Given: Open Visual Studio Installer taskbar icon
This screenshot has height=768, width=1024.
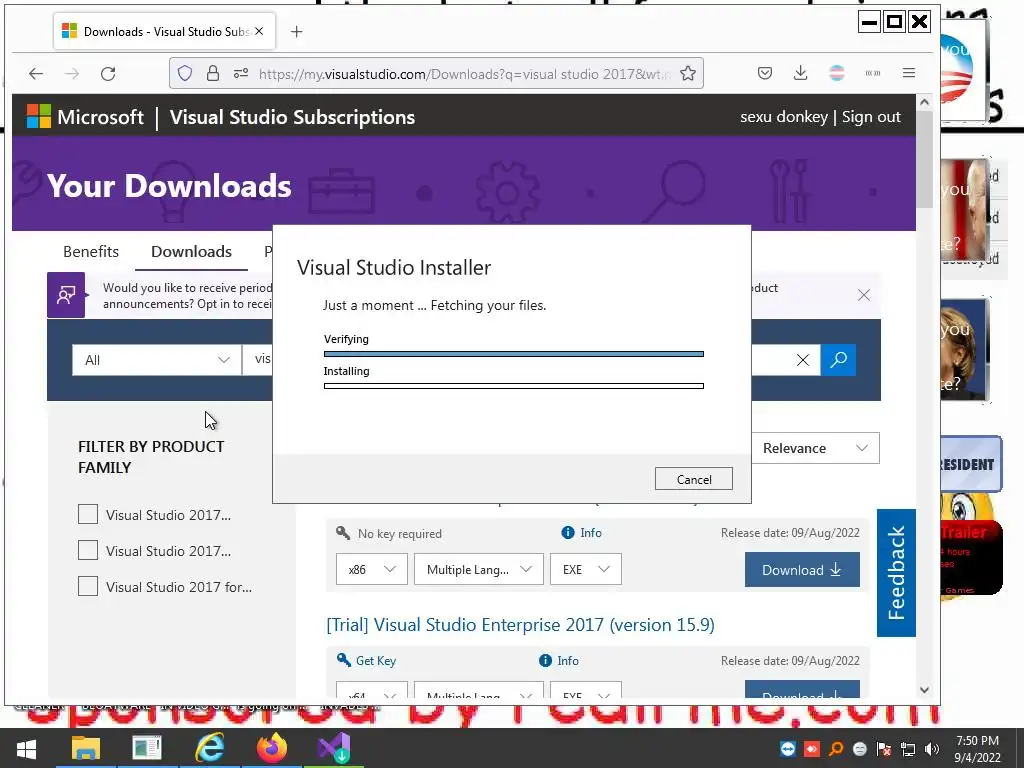Looking at the screenshot, I should pos(334,748).
